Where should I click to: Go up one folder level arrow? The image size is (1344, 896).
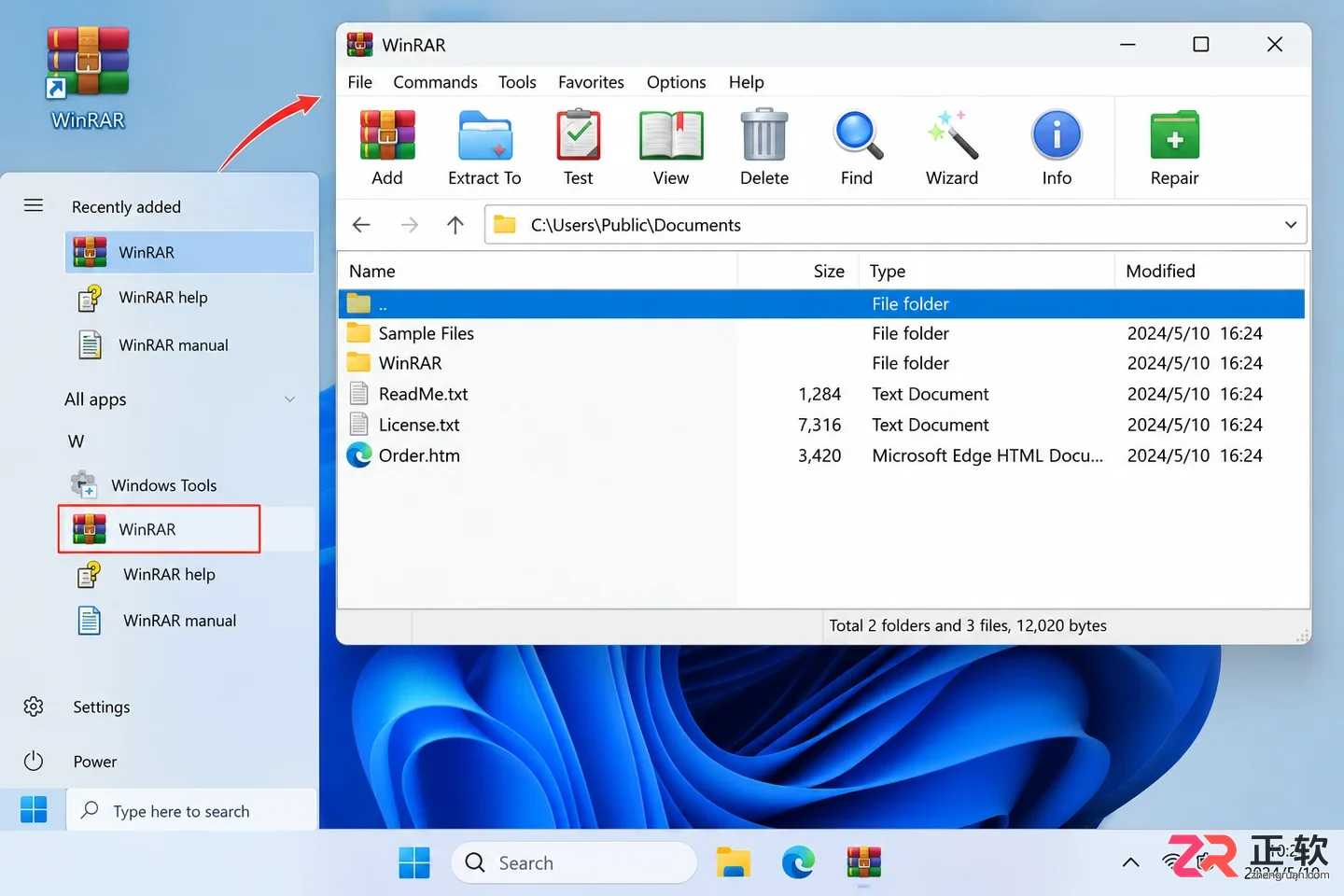(x=455, y=225)
